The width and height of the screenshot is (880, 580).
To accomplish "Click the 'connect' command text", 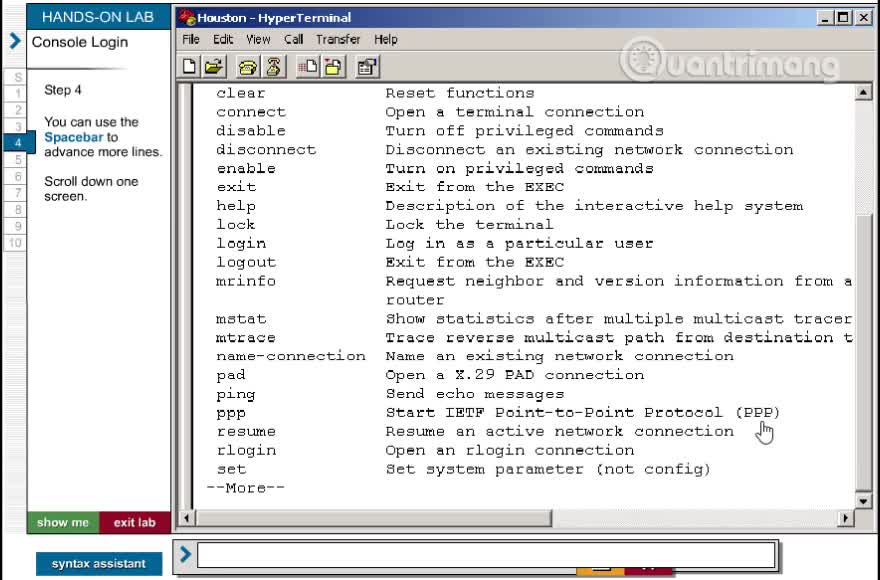I will (x=251, y=112).
